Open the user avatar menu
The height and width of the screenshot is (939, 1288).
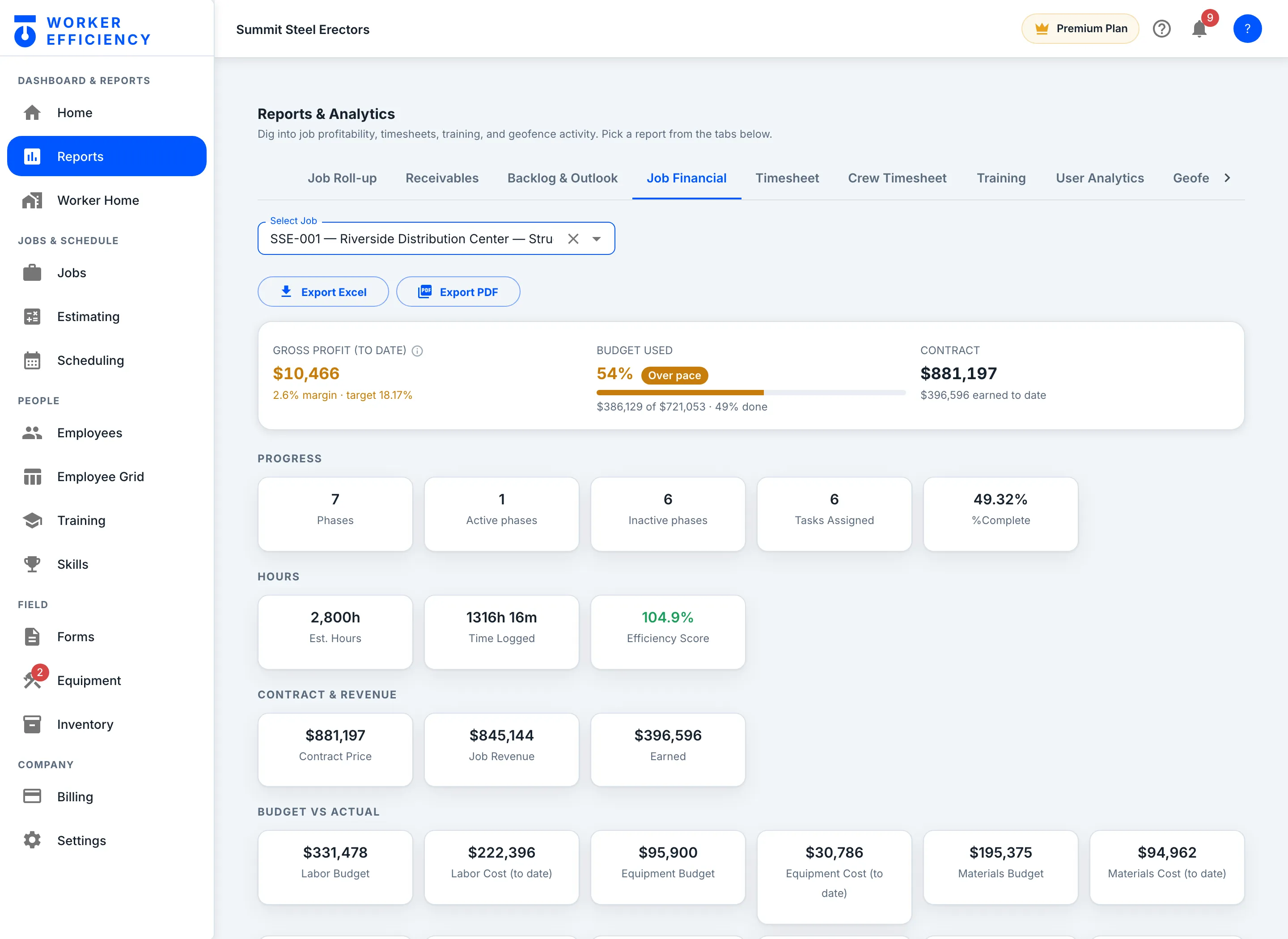[1247, 29]
